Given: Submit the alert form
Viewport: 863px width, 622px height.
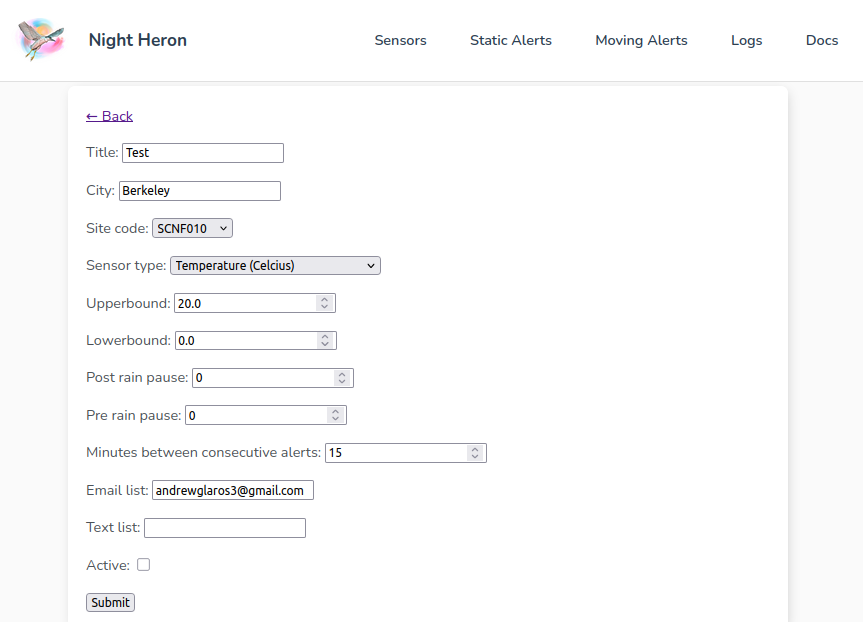Looking at the screenshot, I should pyautogui.click(x=110, y=603).
